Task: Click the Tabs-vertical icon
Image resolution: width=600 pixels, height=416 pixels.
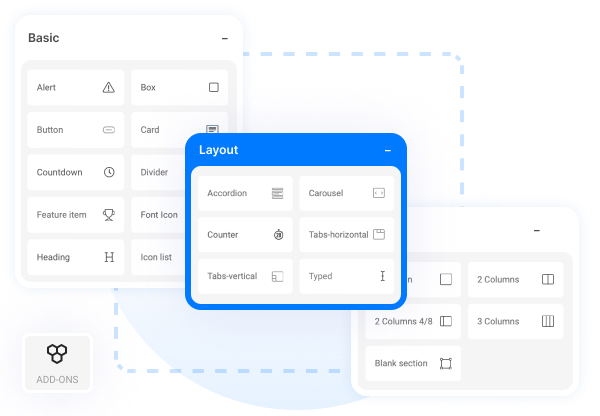Action: 277,276
